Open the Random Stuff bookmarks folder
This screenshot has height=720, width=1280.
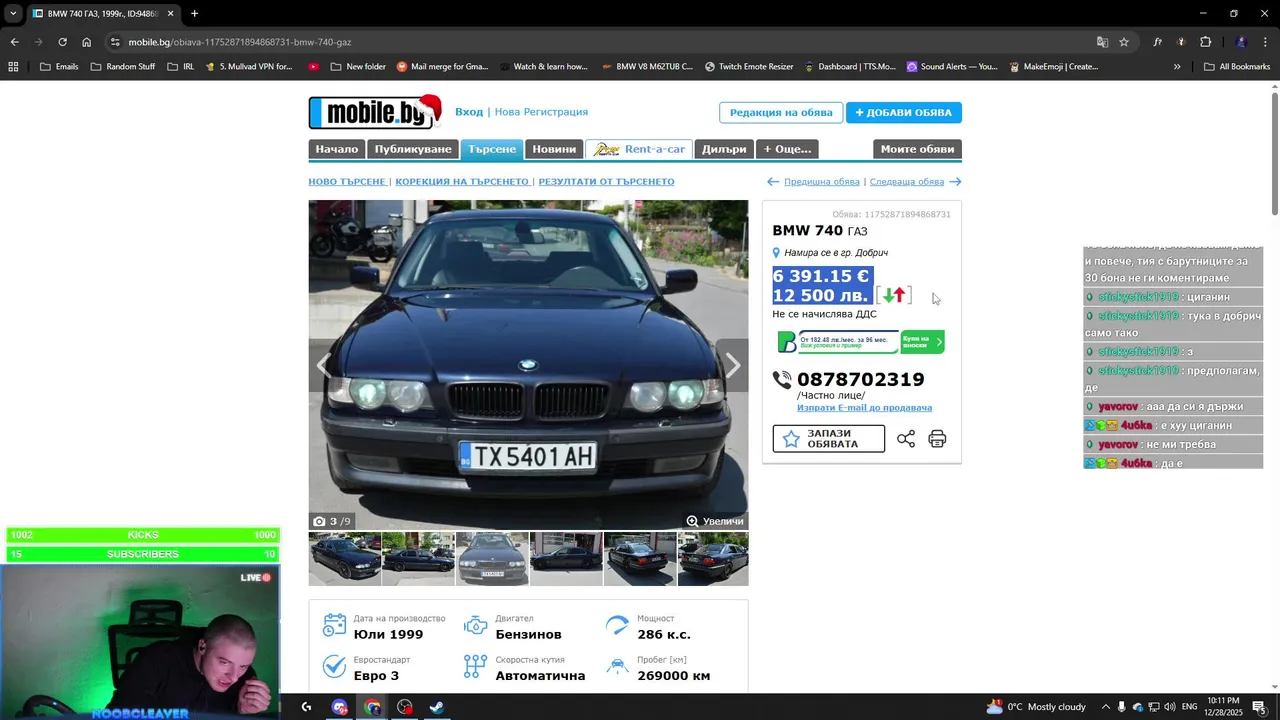point(123,67)
